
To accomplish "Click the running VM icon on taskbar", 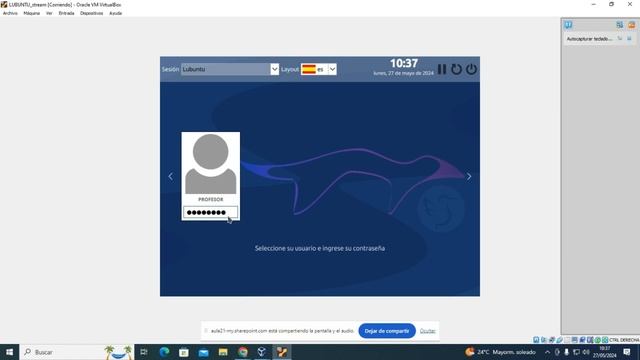I will pos(282,352).
